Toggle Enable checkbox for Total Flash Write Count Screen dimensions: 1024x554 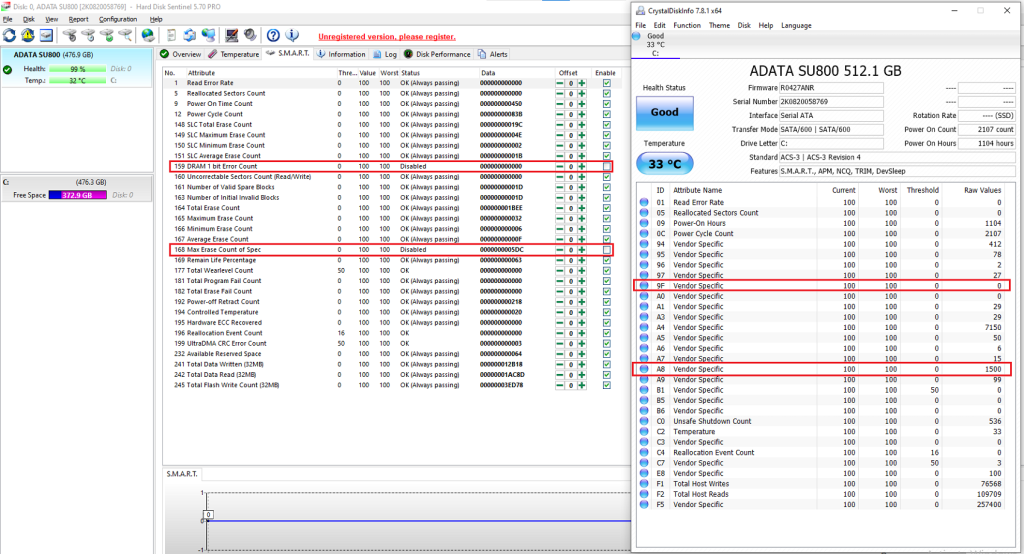point(607,385)
